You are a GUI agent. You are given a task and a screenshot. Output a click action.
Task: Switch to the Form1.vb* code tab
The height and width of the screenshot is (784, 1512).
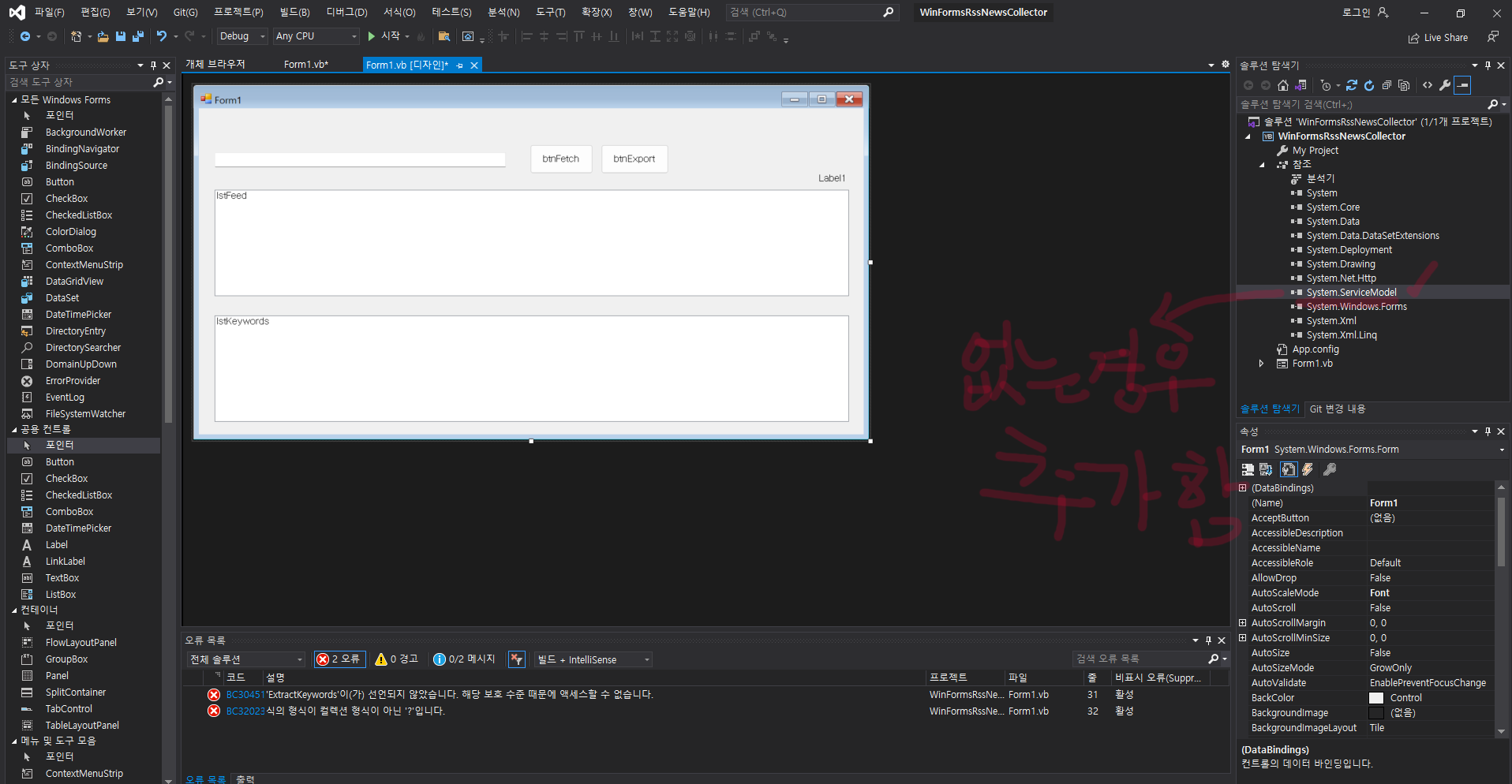[306, 65]
